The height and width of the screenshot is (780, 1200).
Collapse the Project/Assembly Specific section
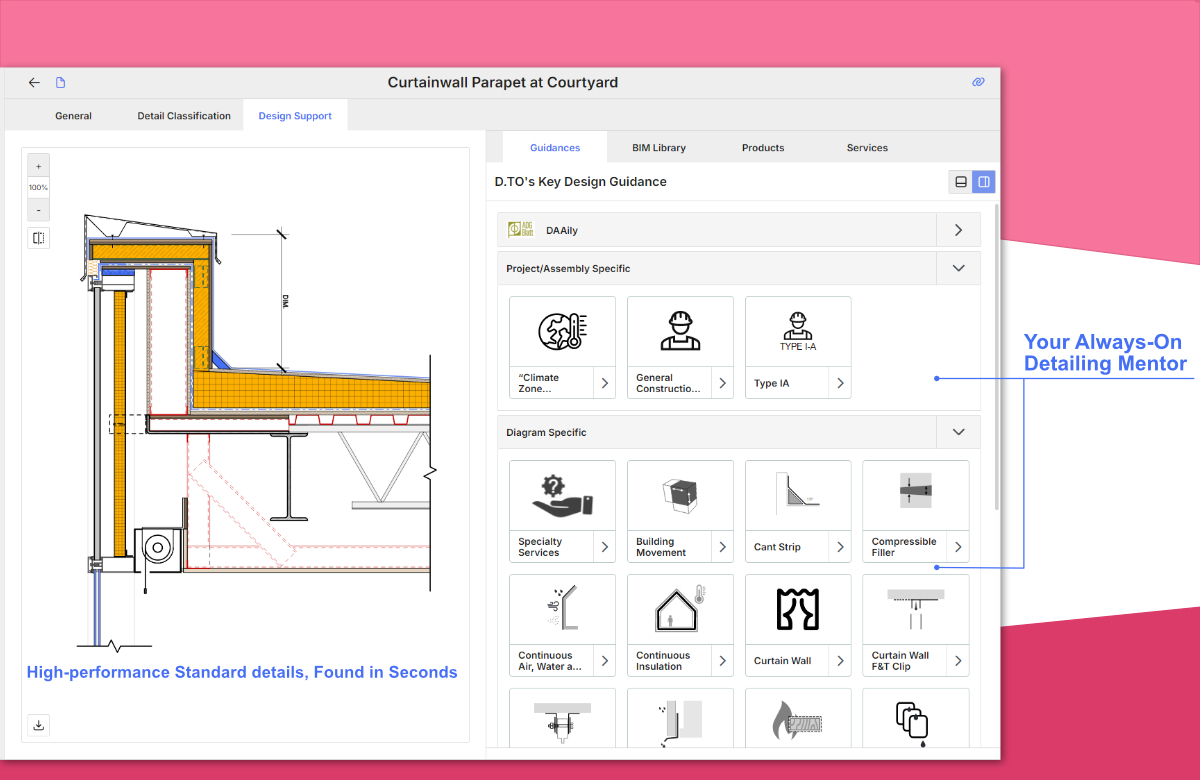click(x=958, y=268)
